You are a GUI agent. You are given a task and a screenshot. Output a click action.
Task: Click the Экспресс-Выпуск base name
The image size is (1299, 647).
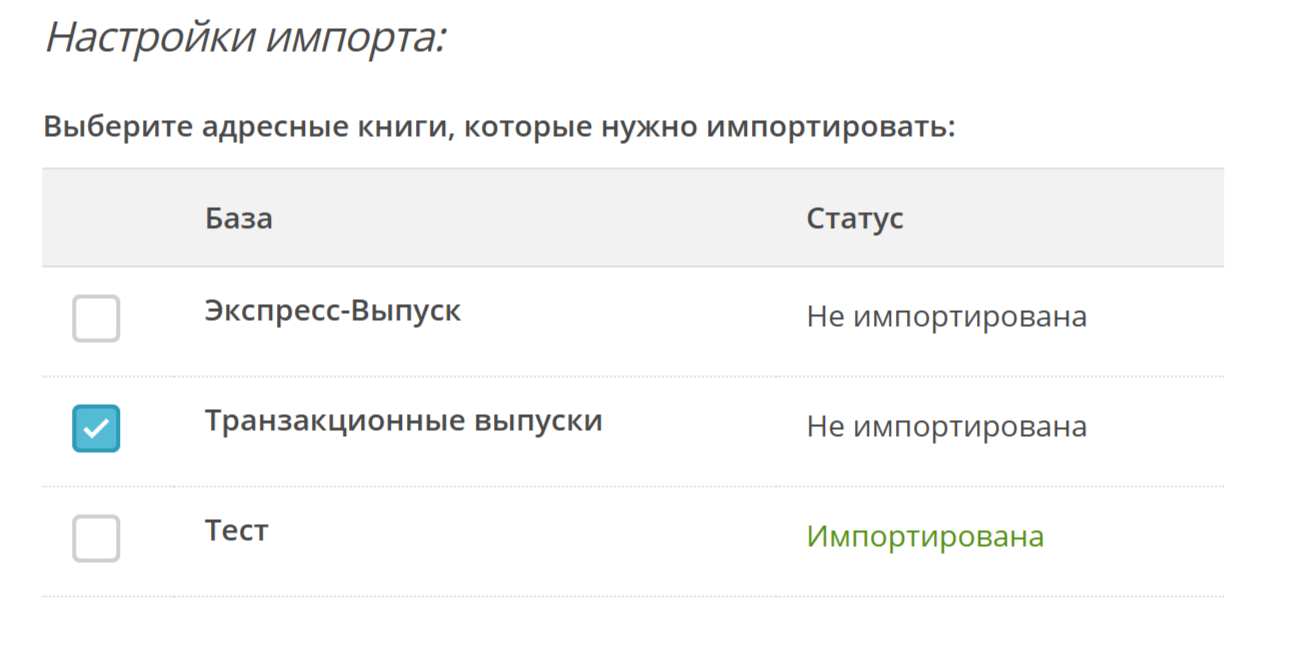(x=333, y=311)
